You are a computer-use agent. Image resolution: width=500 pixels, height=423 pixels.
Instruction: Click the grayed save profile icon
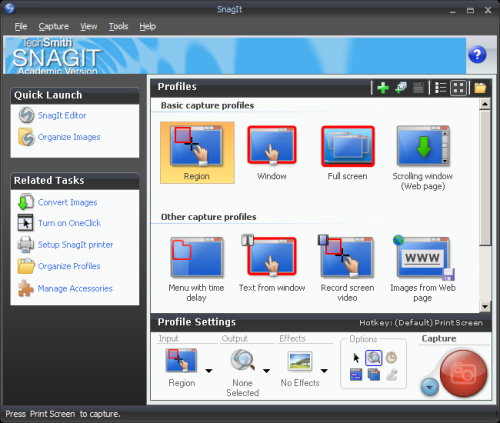[418, 88]
